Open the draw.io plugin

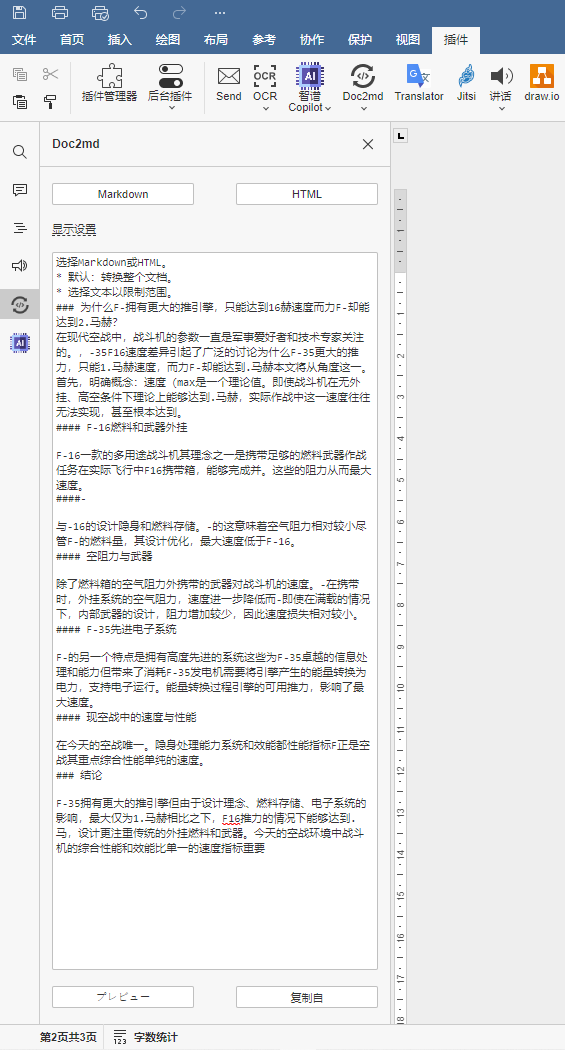(x=542, y=82)
